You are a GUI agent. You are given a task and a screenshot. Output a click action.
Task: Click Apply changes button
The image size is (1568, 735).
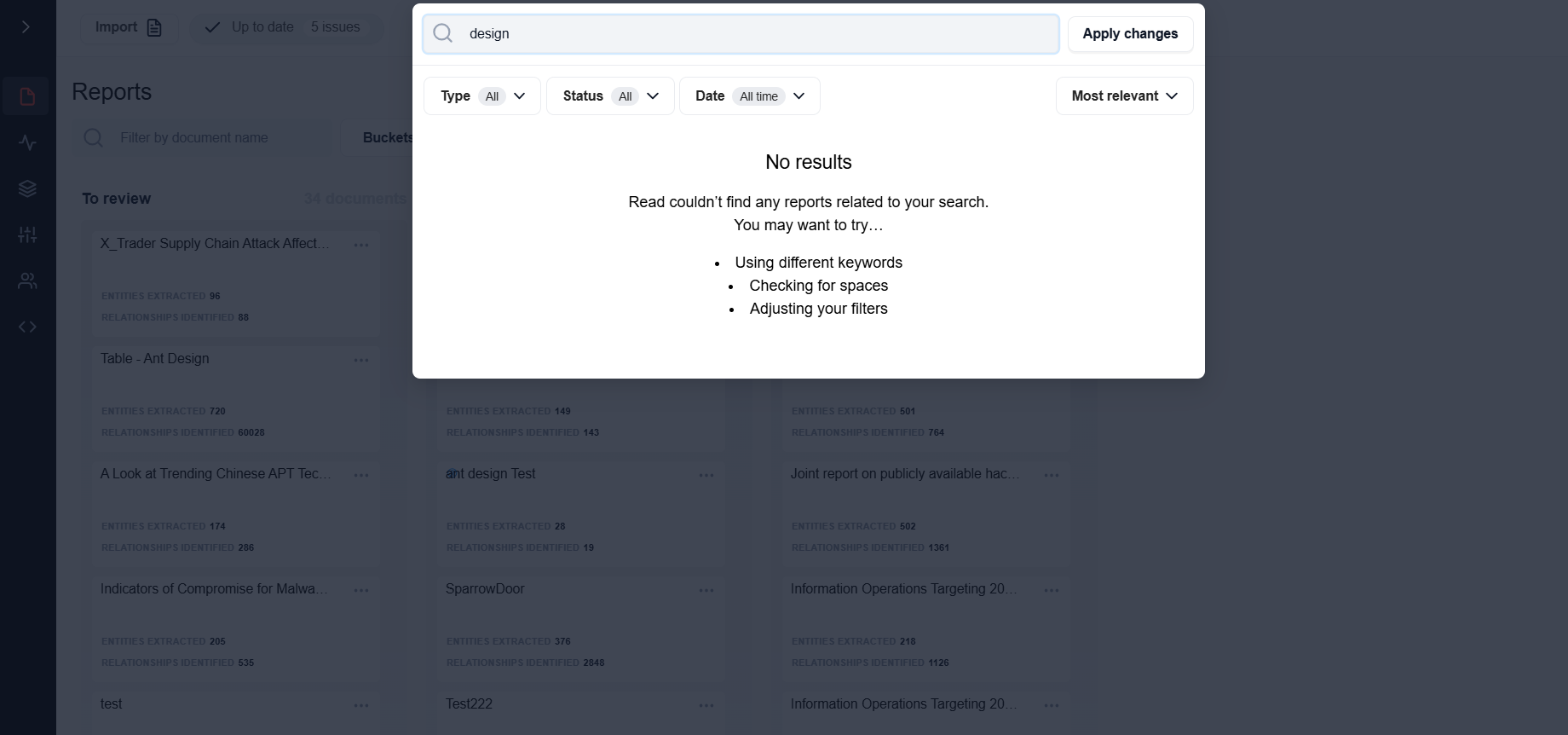(x=1130, y=33)
